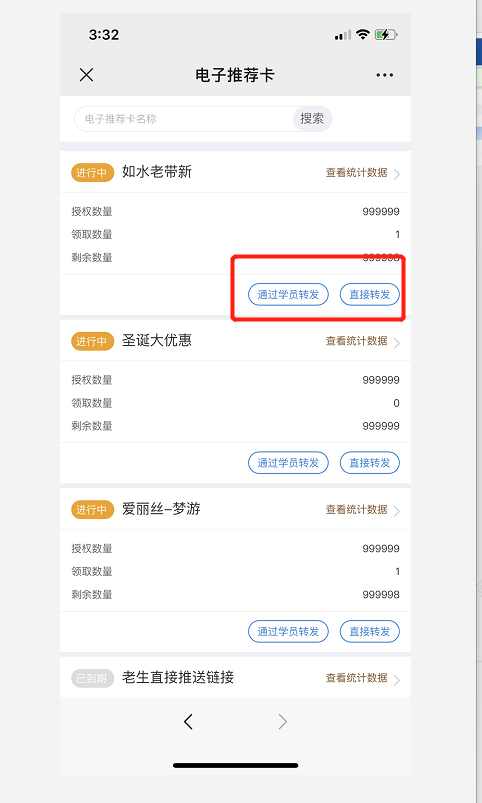Close the 电子推荐卡 page with the X icon
Image resolution: width=482 pixels, height=803 pixels.
87,75
